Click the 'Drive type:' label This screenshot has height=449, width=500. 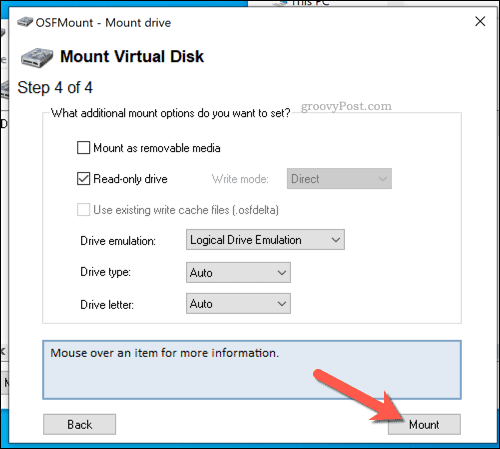(106, 272)
